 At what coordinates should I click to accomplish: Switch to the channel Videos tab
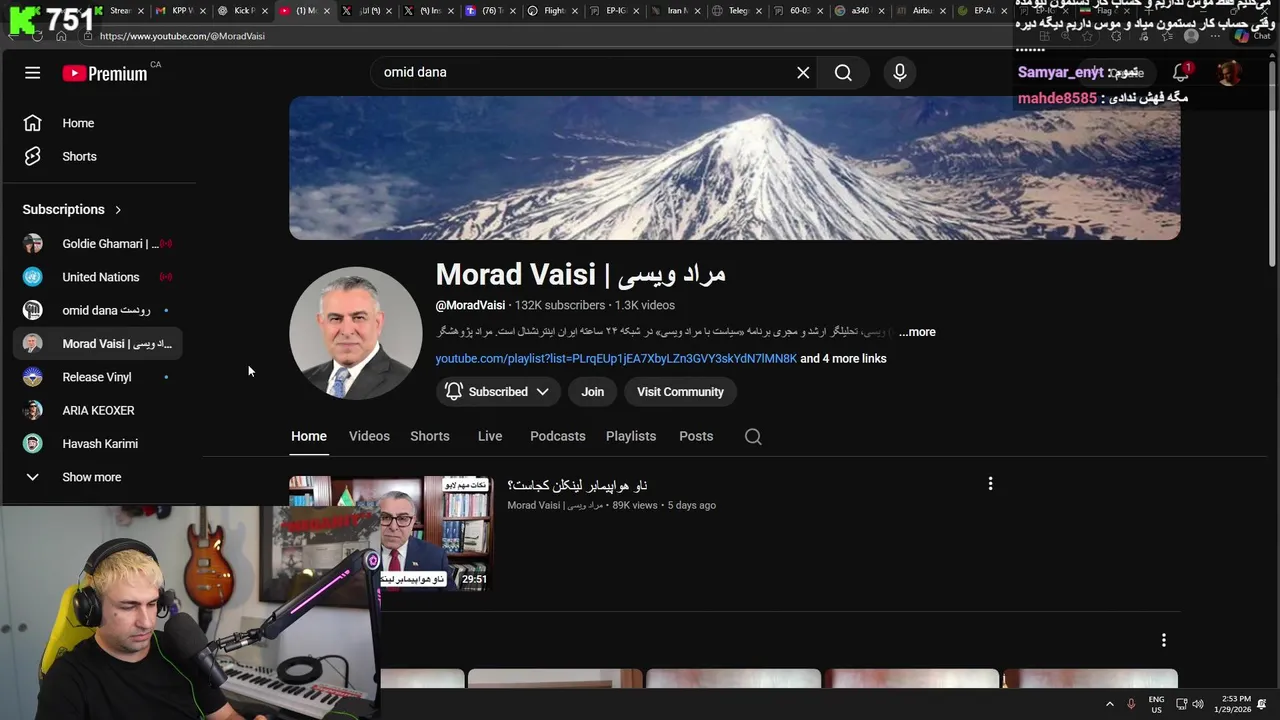click(x=369, y=436)
